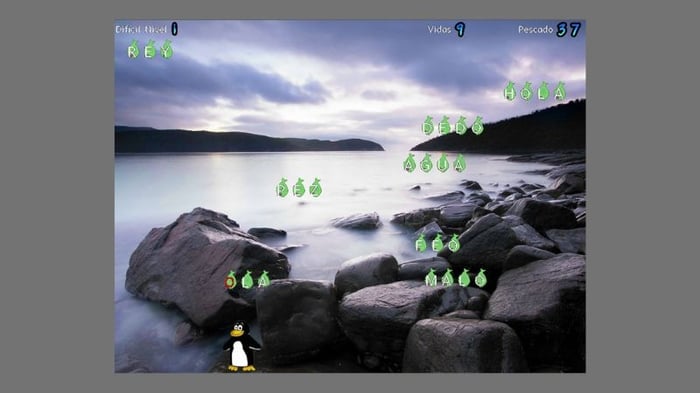Click the 'Dificil Nivel' level label
The image size is (700, 393).
141,30
